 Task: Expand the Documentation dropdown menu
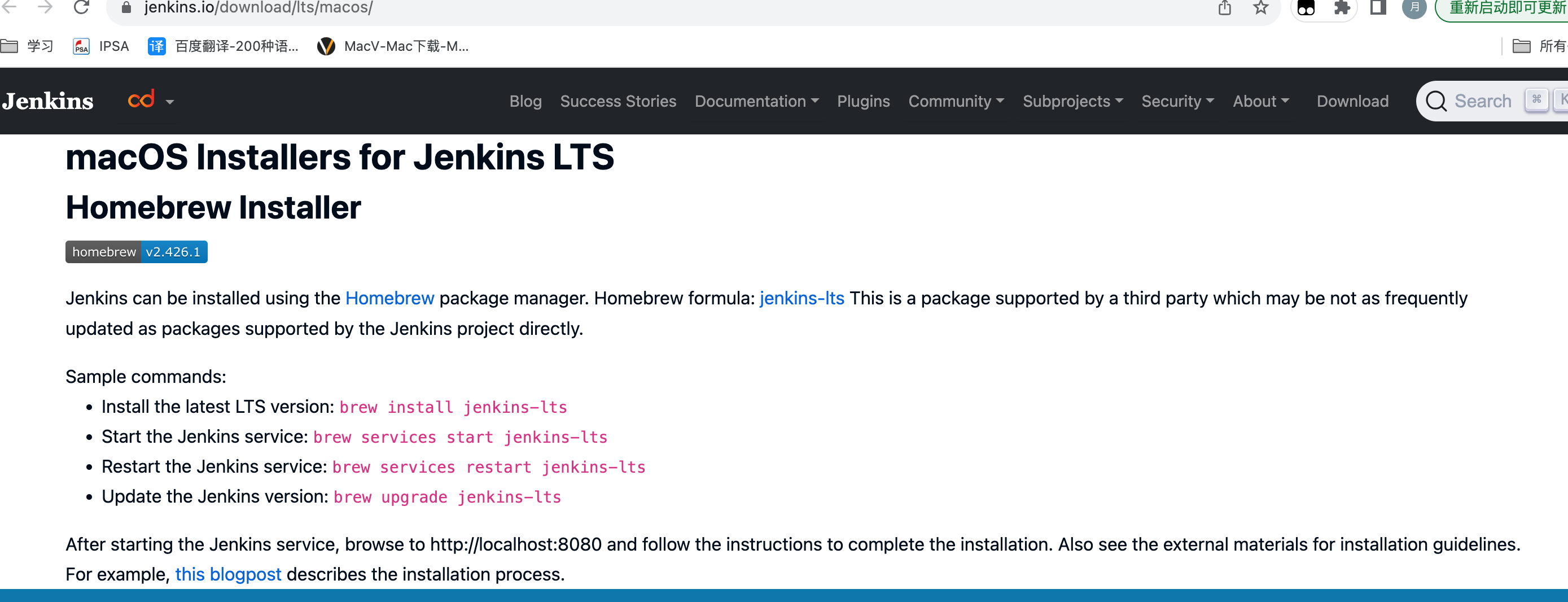pos(756,101)
